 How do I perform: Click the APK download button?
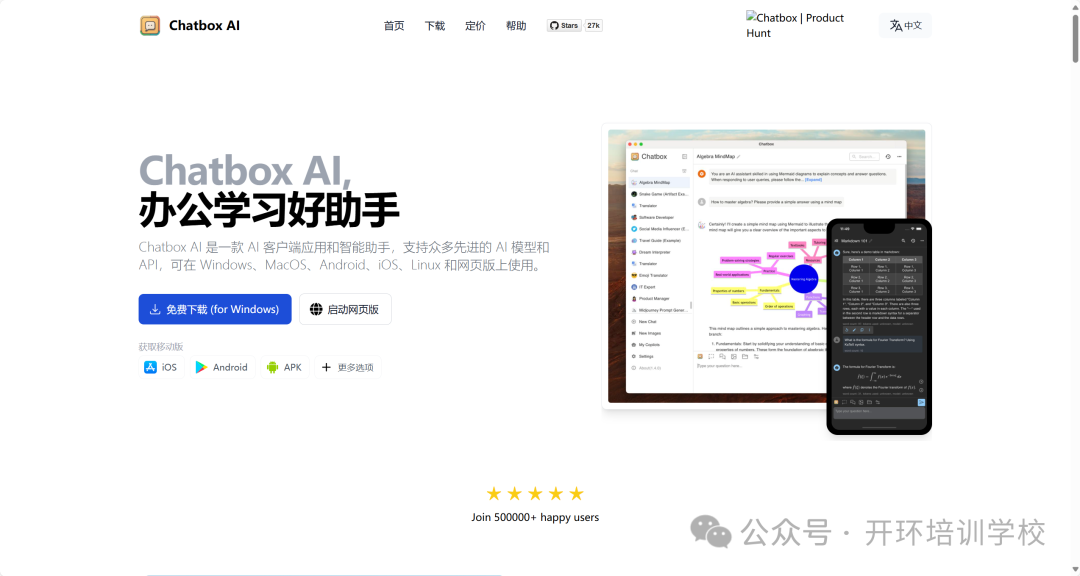(x=284, y=367)
